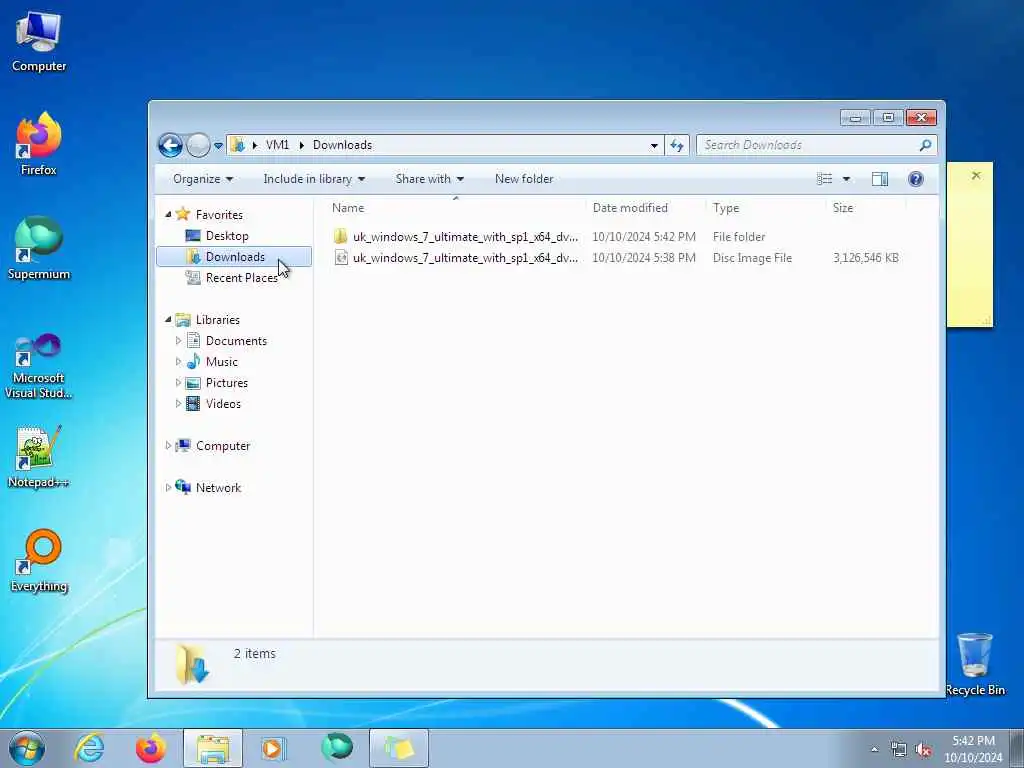Click Sticky Notes taskbar button
Screen dimensions: 1024x768
coord(399,748)
